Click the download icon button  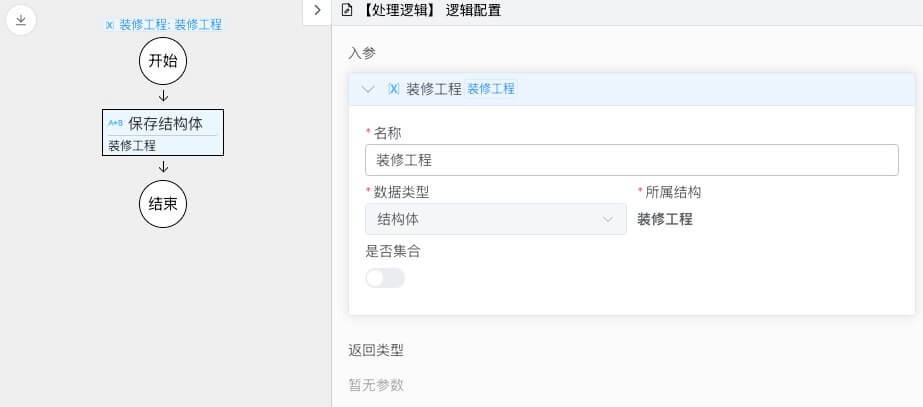(x=21, y=20)
